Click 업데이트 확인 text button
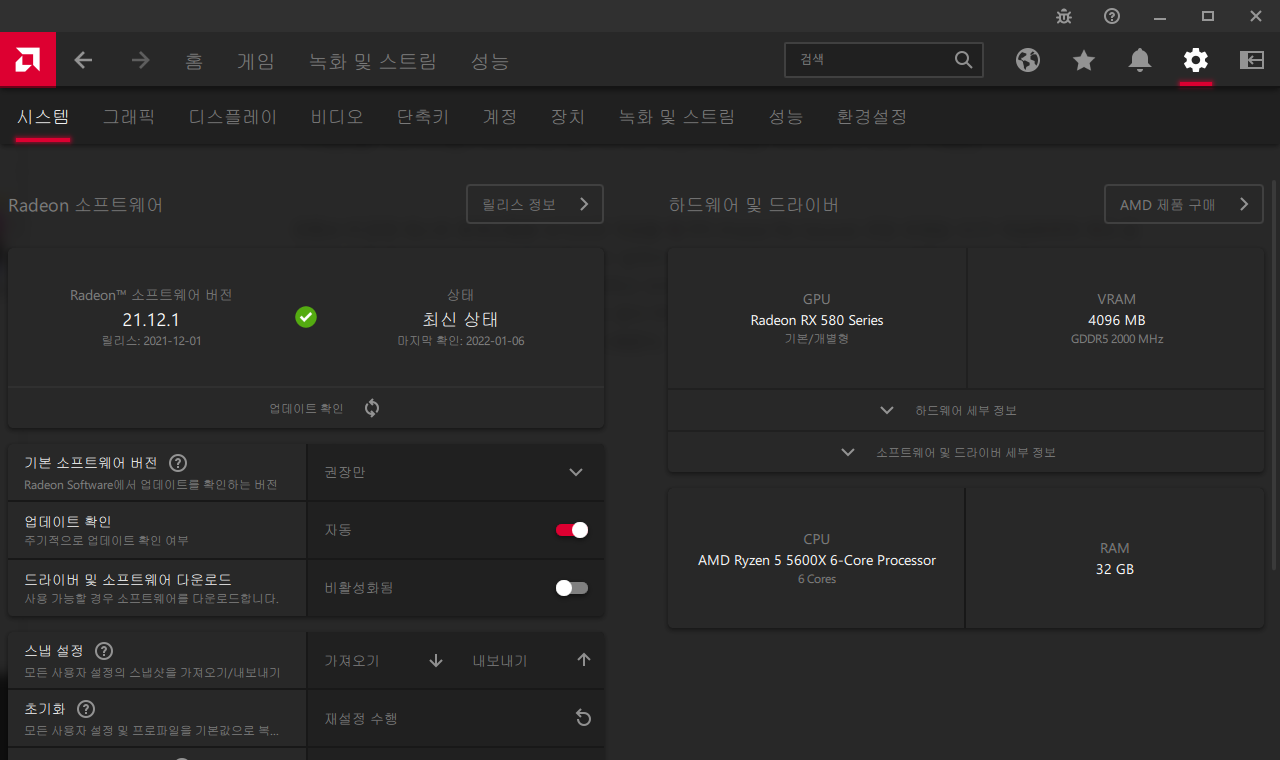1280x760 pixels. (306, 408)
